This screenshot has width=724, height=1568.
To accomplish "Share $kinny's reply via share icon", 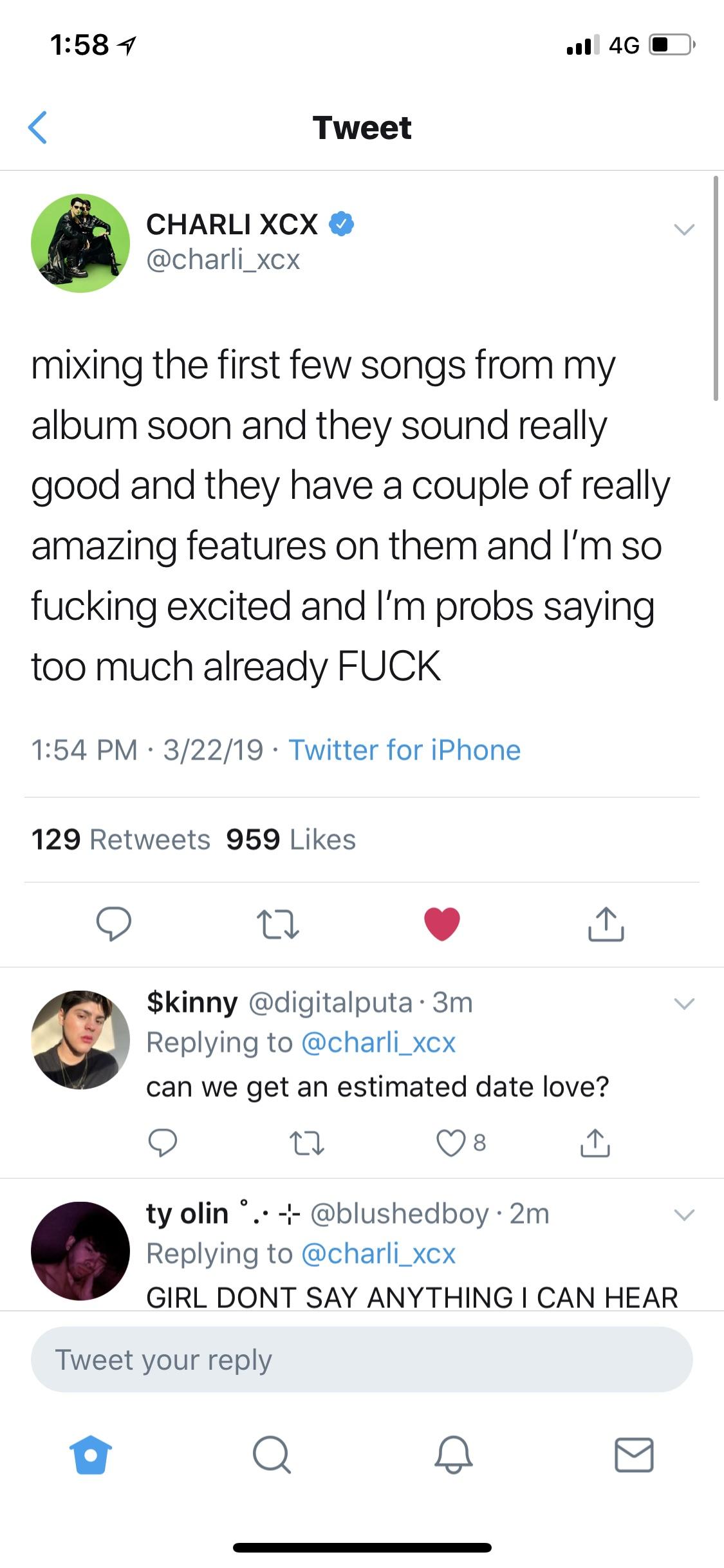I will tap(594, 1143).
